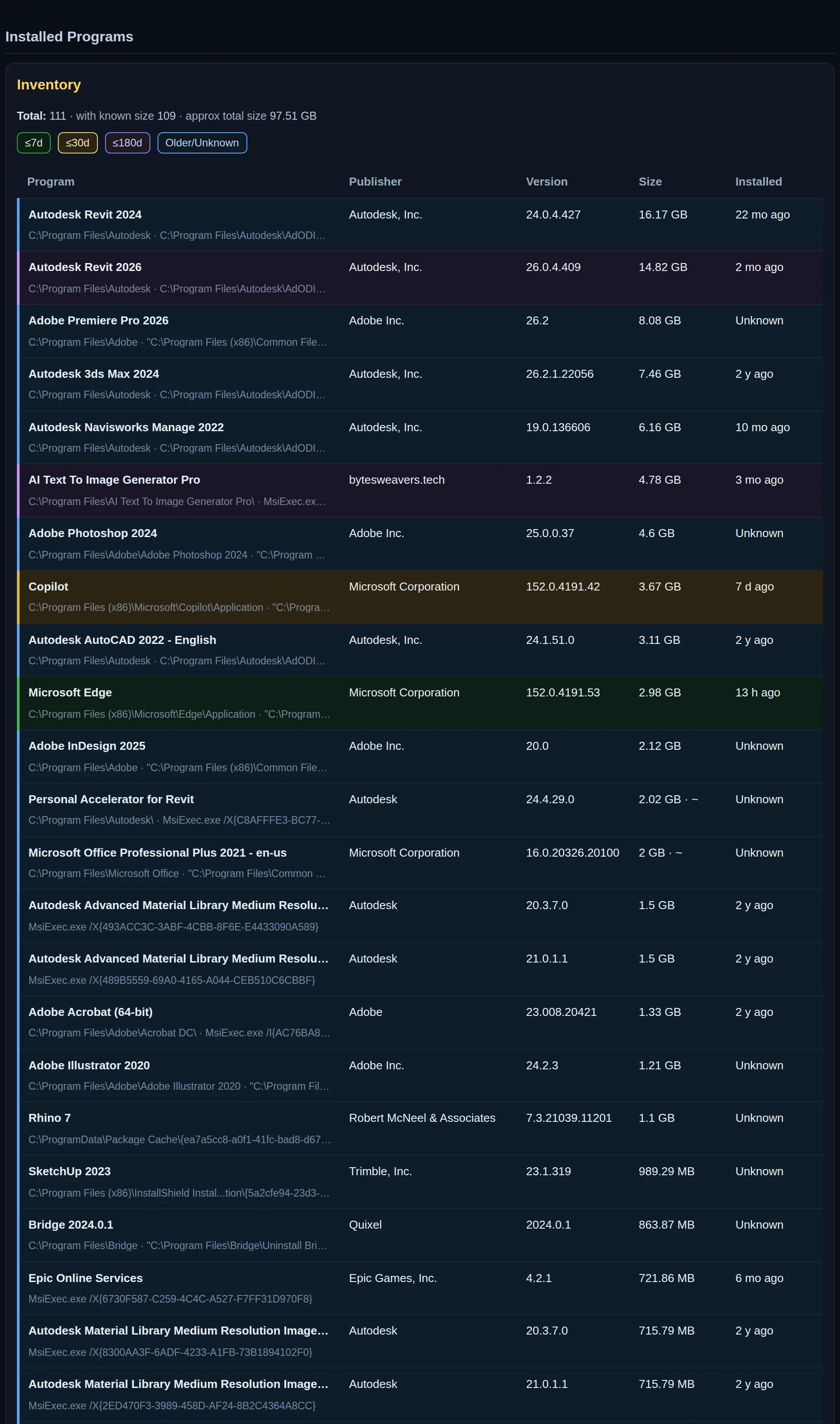Click the 4.78 GB size value
Screen dimensions: 840x1424
click(x=659, y=480)
